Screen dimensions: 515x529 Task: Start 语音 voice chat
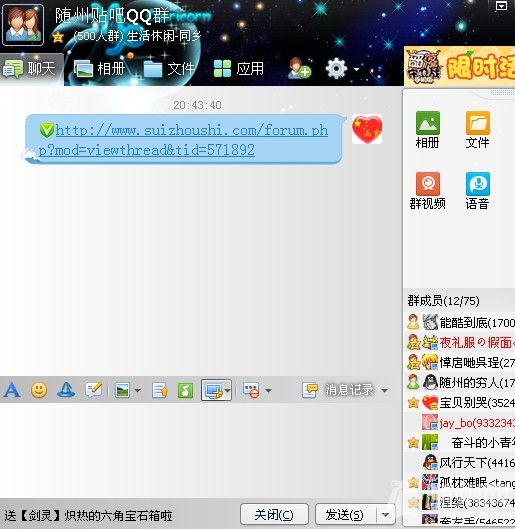pyautogui.click(x=478, y=191)
